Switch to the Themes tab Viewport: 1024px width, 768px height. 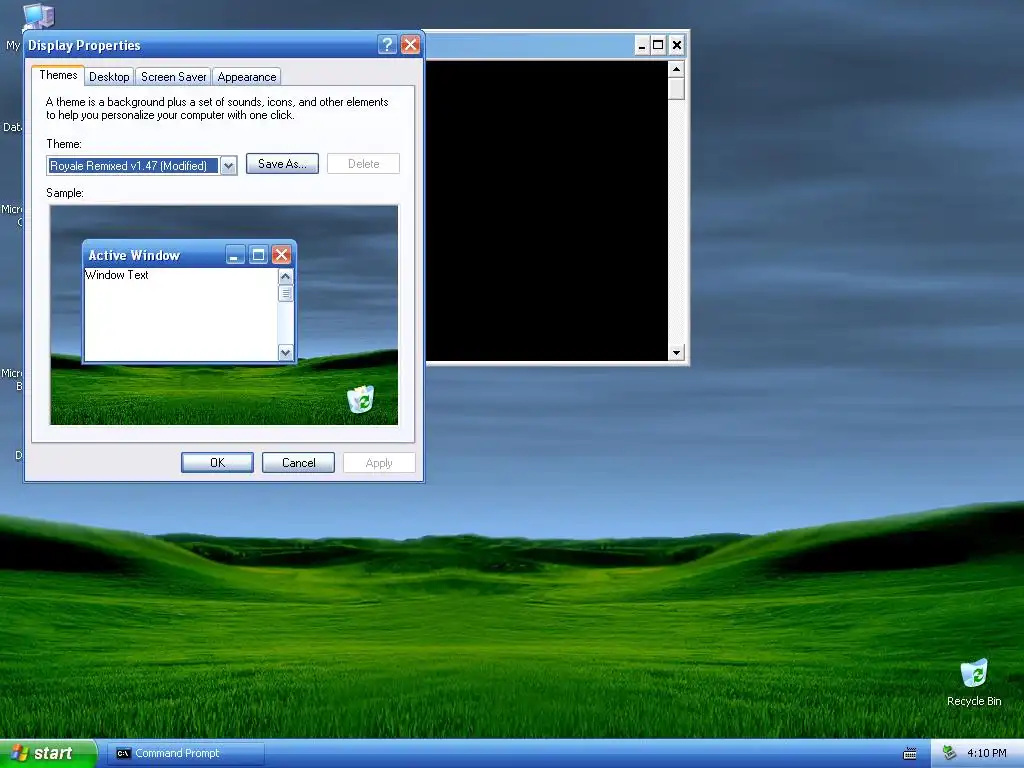pos(58,75)
